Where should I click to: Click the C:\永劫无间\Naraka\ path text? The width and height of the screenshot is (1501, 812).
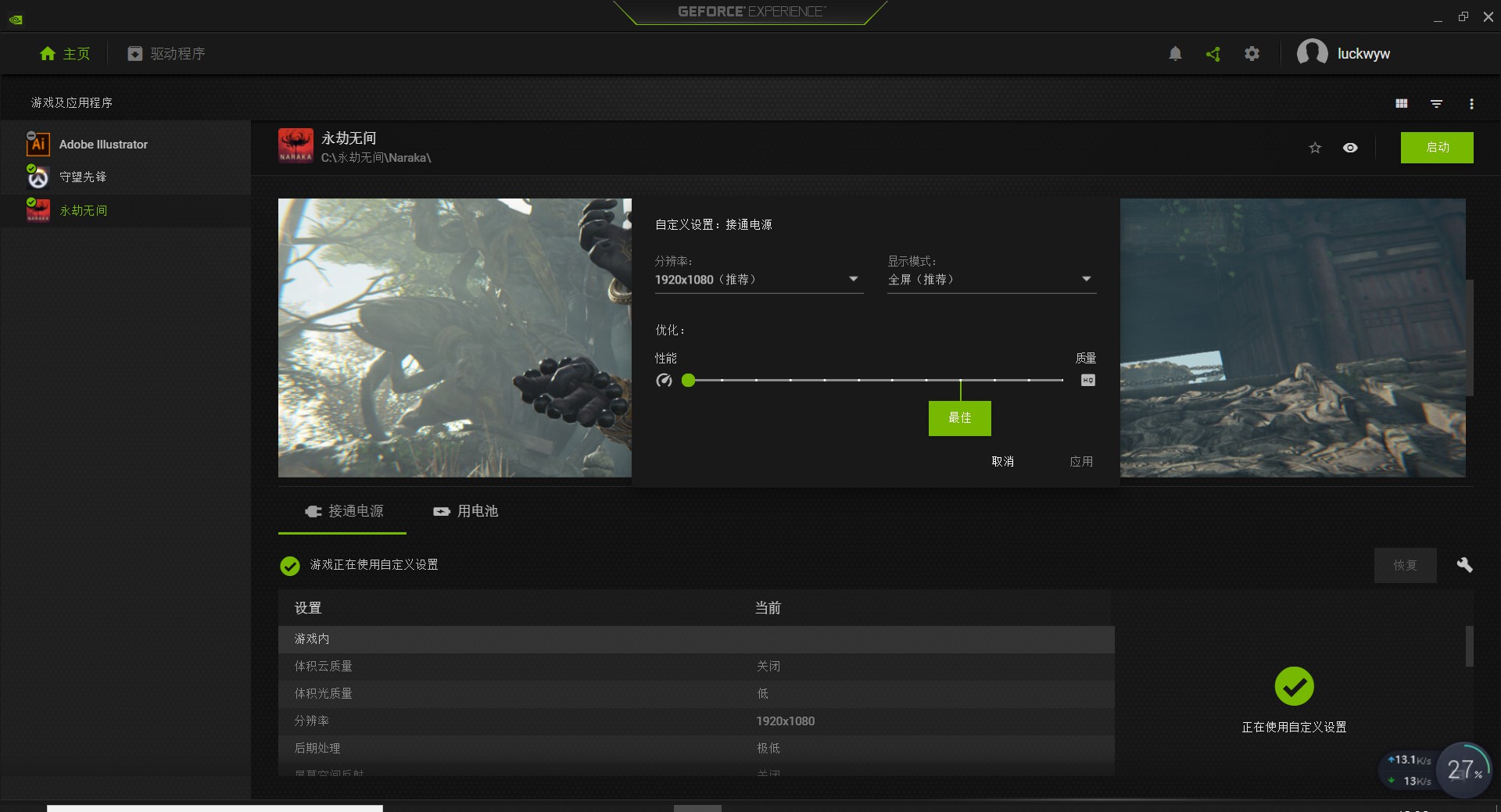click(376, 158)
